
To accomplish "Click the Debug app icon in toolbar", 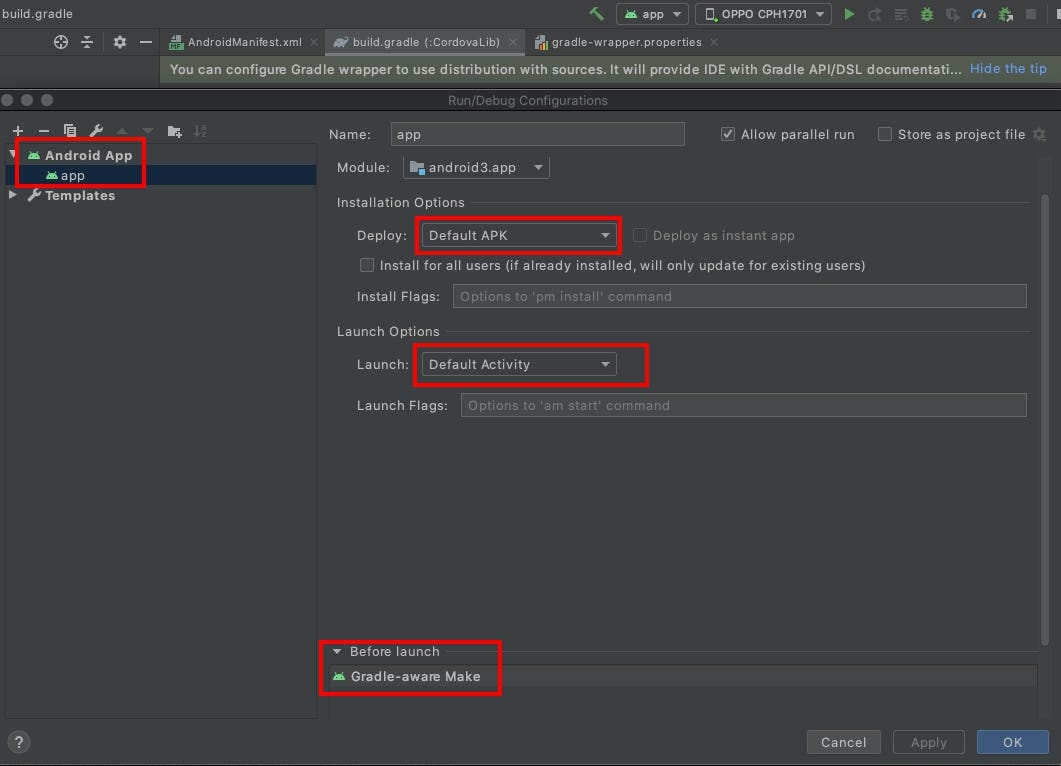I will 926,14.
